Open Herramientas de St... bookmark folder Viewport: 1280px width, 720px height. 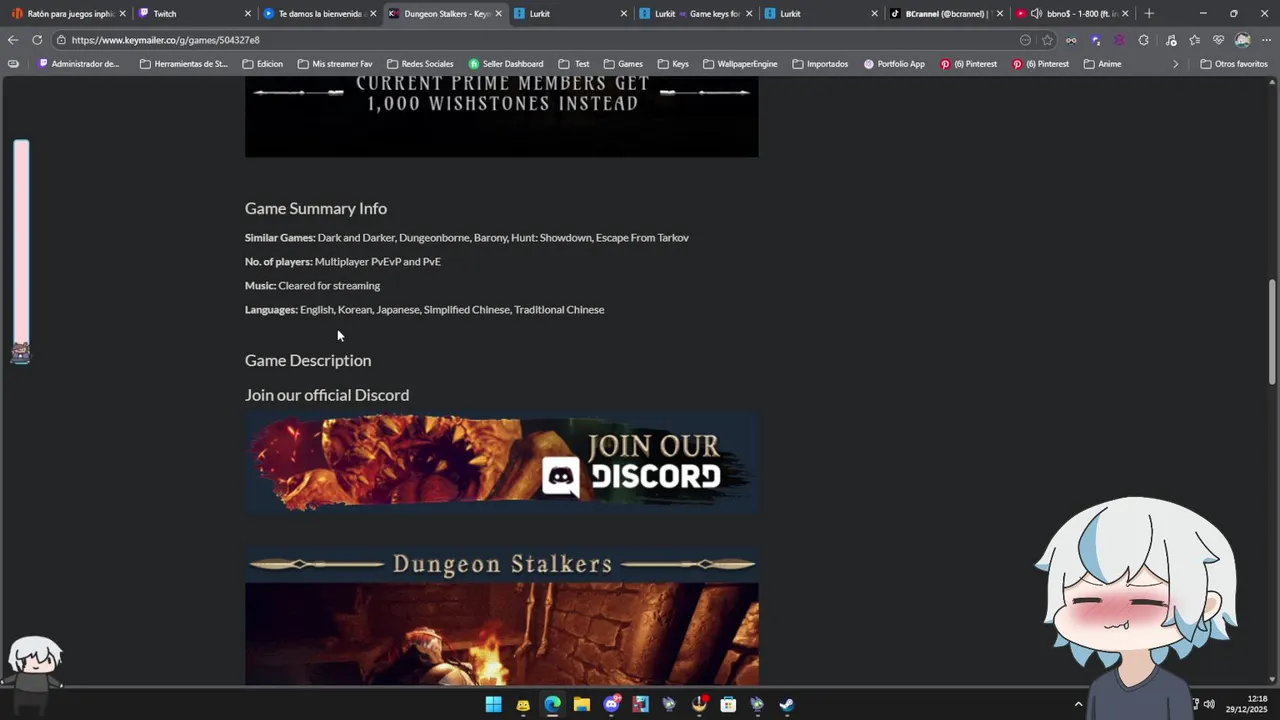tap(183, 64)
